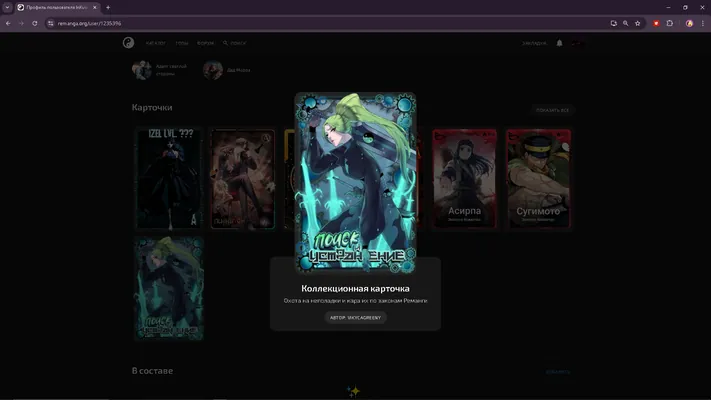Open the browser three-dot menu
The image size is (711, 400).
click(703, 23)
